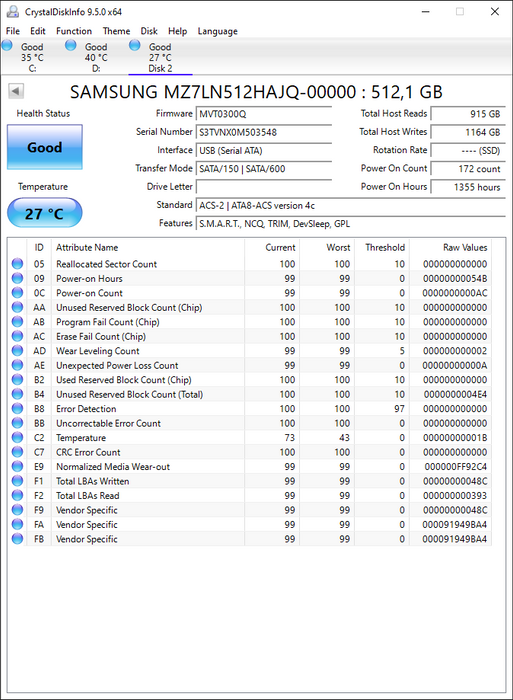Click status orb for Power-on Hours row
This screenshot has height=700, width=513.
point(17,278)
